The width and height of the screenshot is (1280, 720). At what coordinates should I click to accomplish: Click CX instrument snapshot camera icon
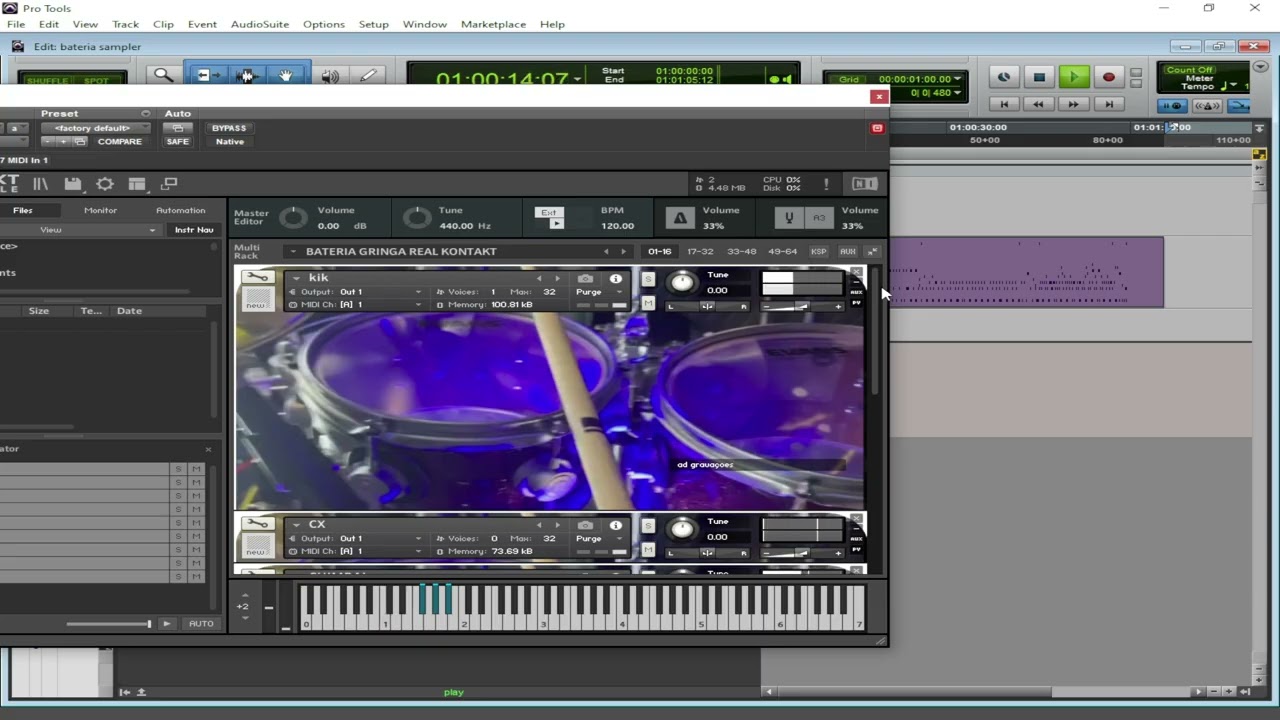[x=586, y=525]
